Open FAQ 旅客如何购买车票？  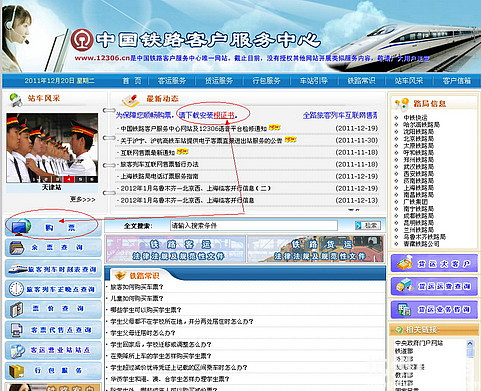tap(137, 287)
